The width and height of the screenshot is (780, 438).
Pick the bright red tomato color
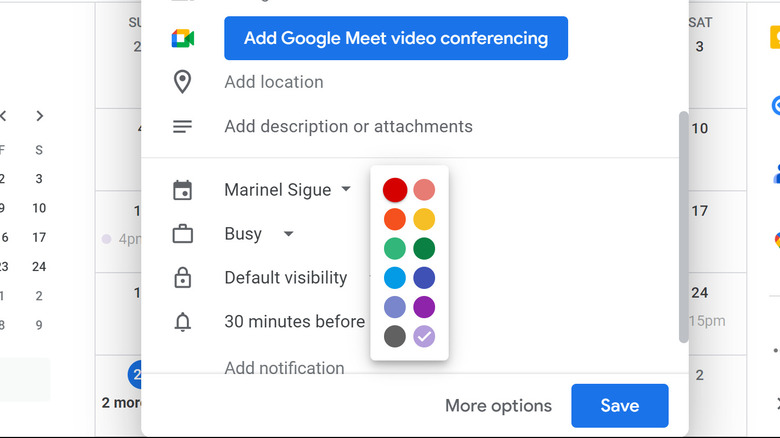(x=395, y=190)
